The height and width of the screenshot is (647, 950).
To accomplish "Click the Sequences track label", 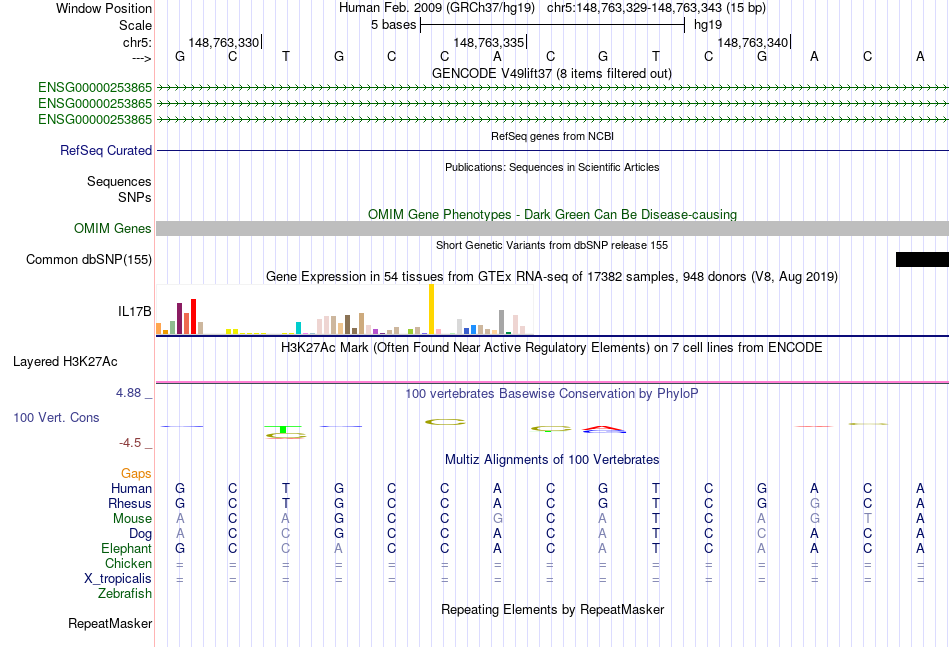I will tap(119, 181).
